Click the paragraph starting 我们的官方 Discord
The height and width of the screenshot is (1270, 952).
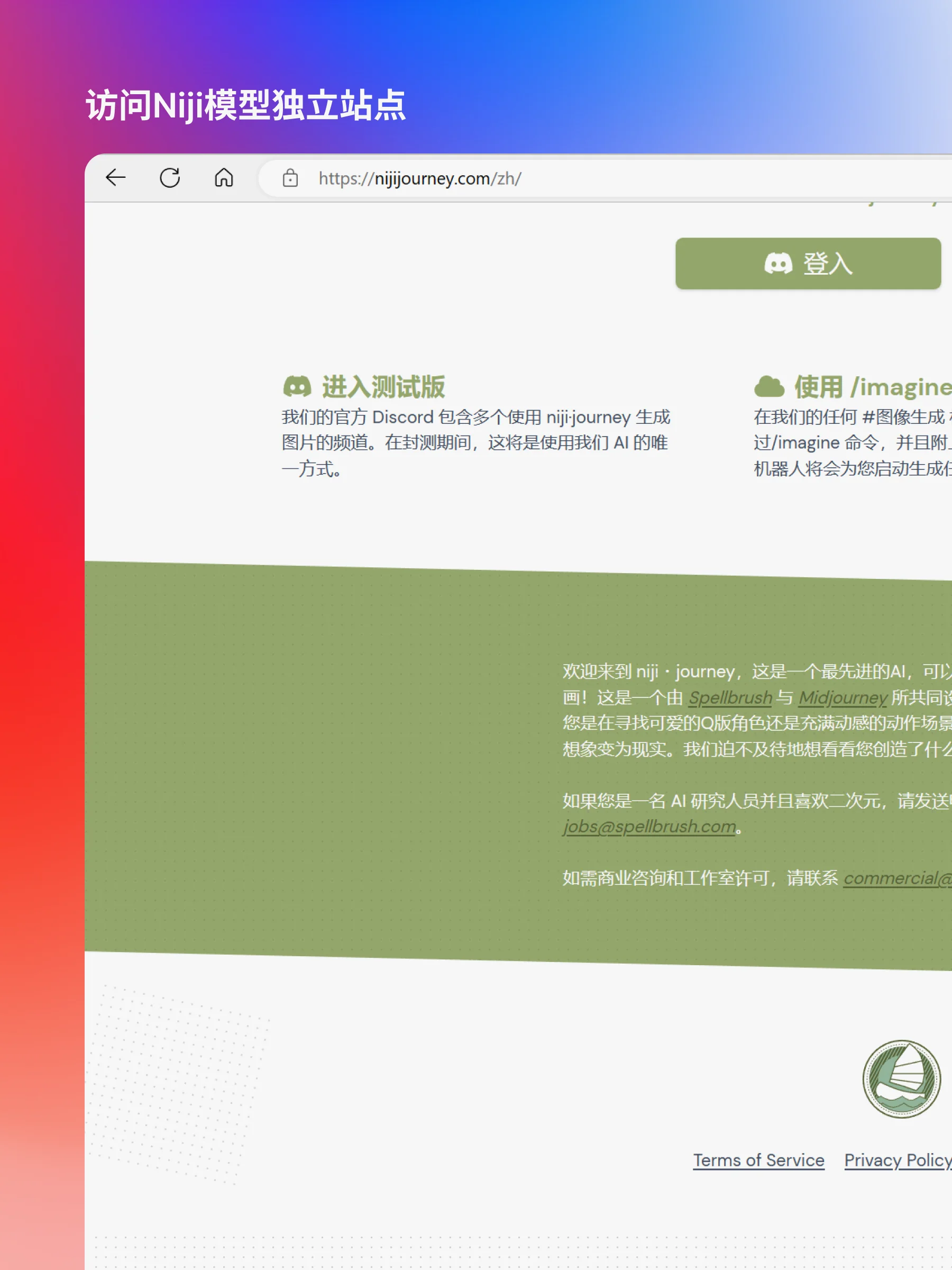475,443
